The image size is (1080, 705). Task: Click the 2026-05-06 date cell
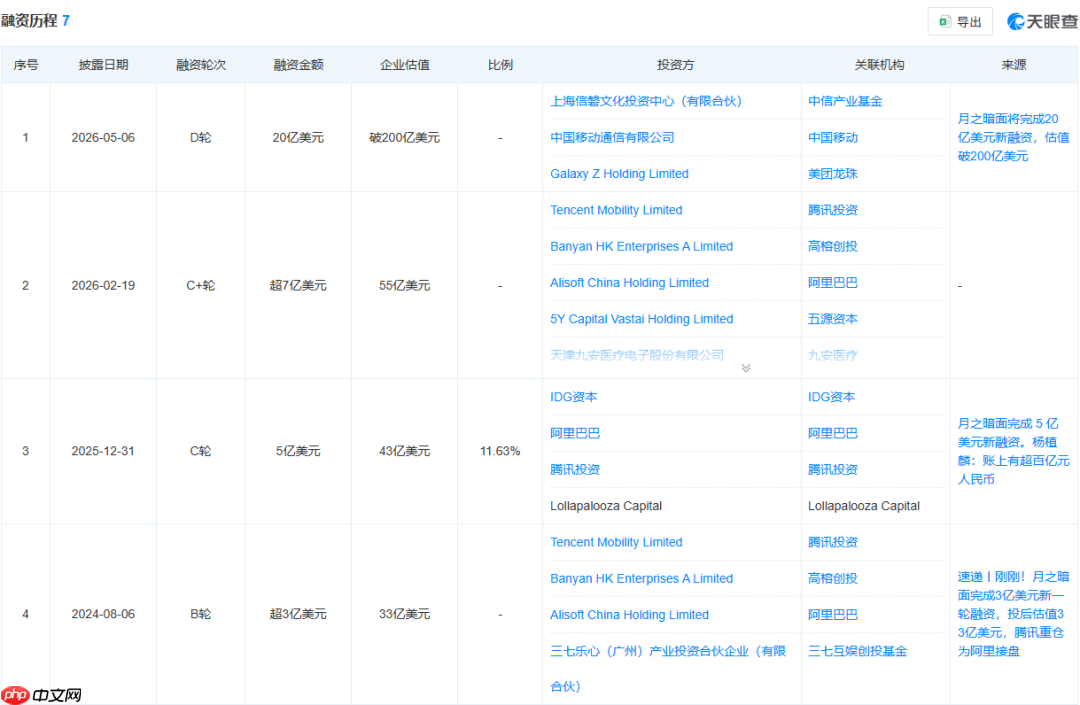tap(103, 138)
